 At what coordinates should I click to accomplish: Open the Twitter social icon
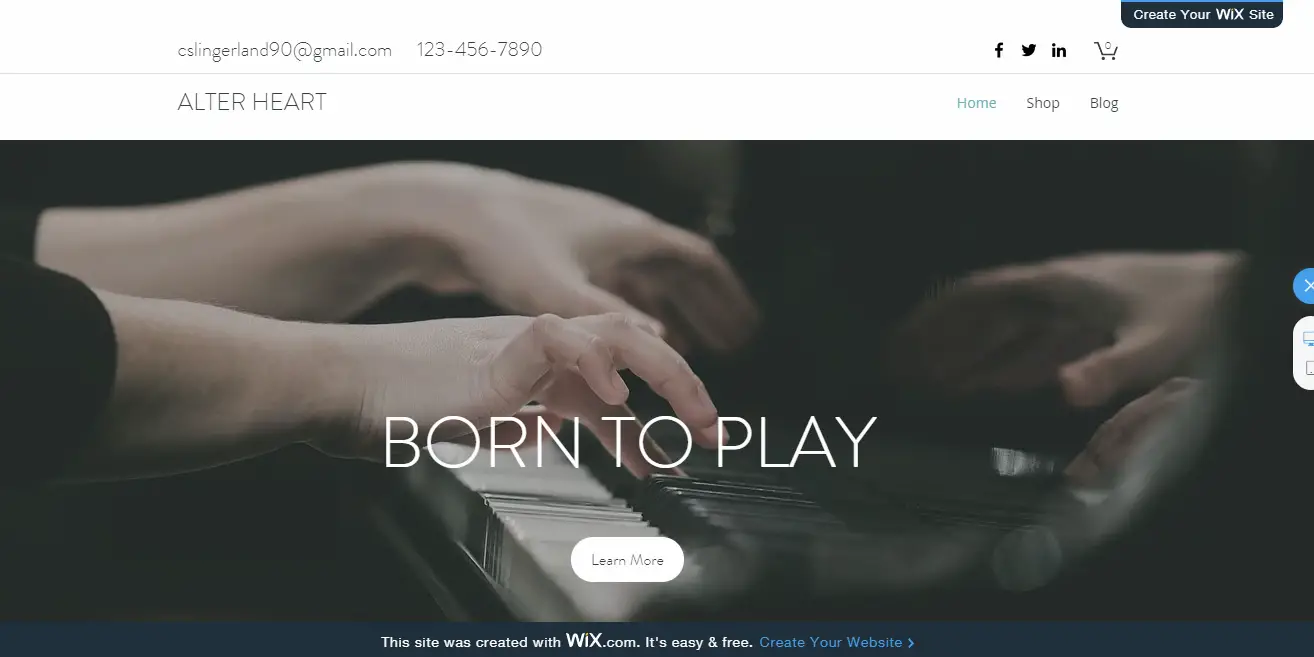pos(1029,50)
